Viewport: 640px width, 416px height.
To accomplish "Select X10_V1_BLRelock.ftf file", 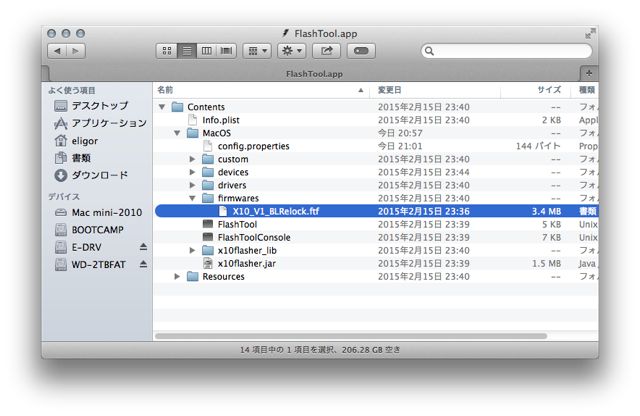I will coord(376,211).
